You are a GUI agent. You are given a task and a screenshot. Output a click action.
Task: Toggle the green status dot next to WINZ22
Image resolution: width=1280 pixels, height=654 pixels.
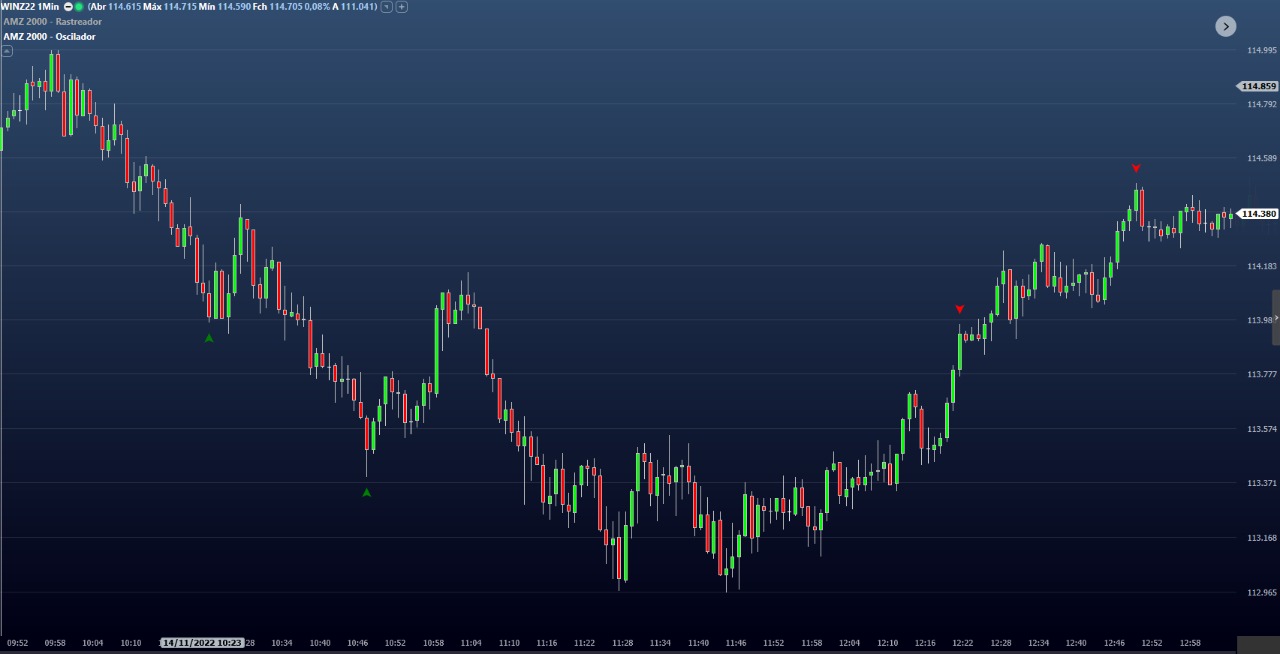[79, 6]
